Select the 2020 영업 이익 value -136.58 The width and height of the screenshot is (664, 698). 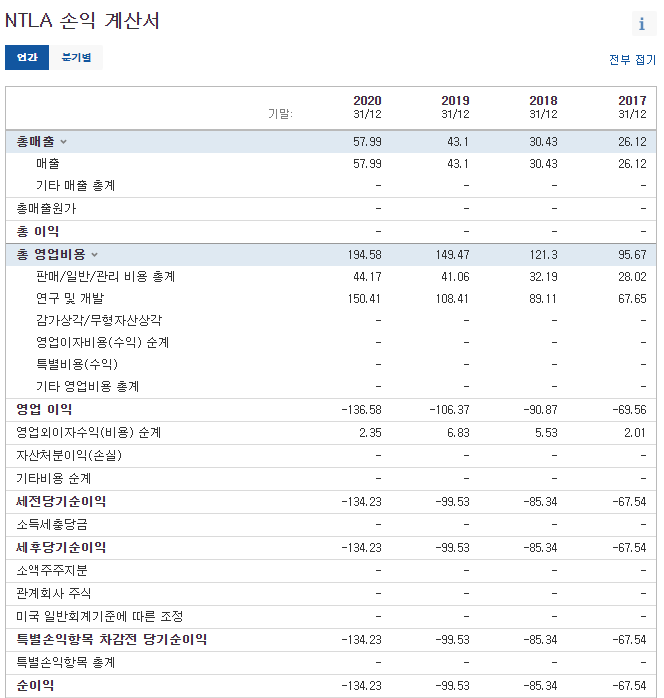pos(361,410)
